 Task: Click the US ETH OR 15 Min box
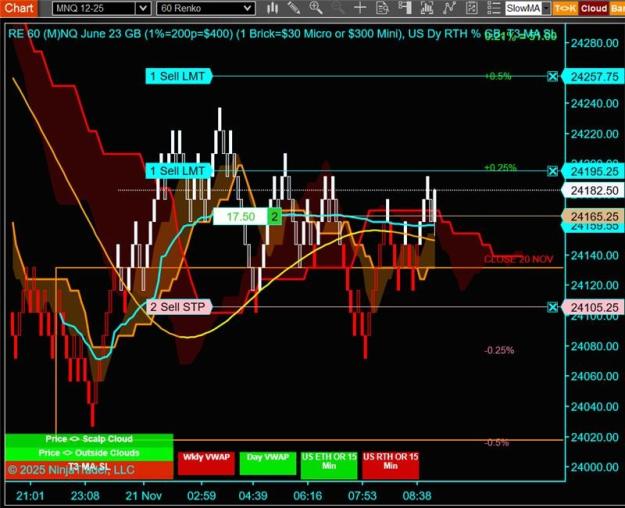[x=329, y=465]
